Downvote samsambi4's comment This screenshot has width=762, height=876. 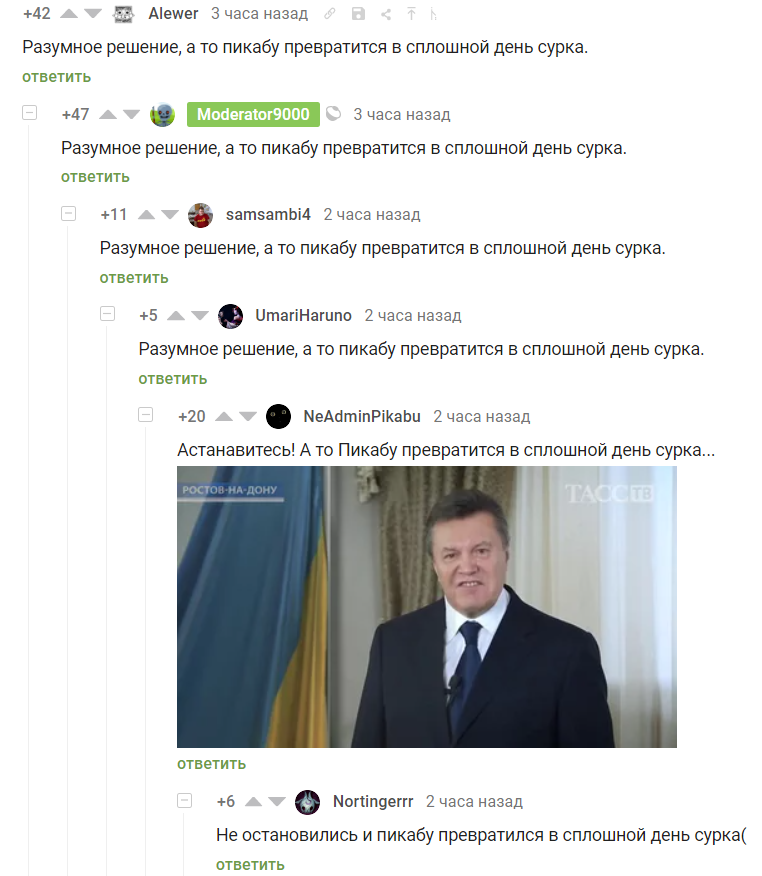pos(170,215)
